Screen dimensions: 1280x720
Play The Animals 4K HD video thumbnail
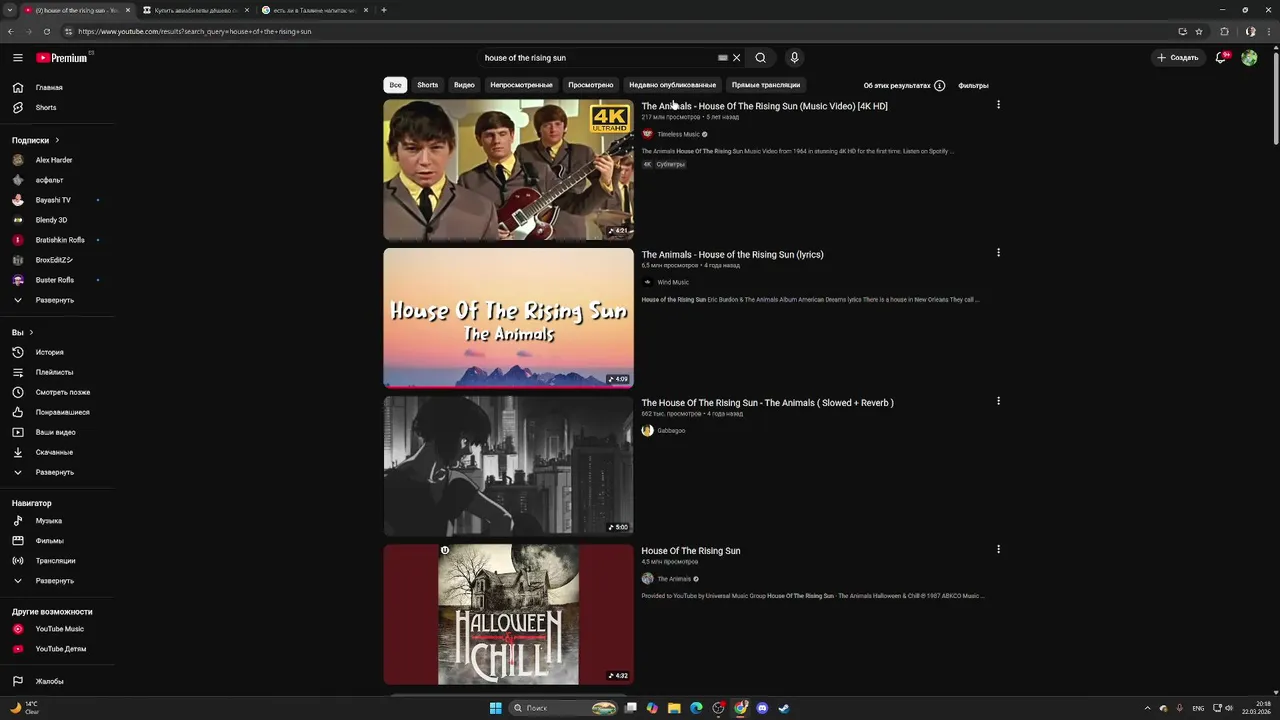pos(508,169)
